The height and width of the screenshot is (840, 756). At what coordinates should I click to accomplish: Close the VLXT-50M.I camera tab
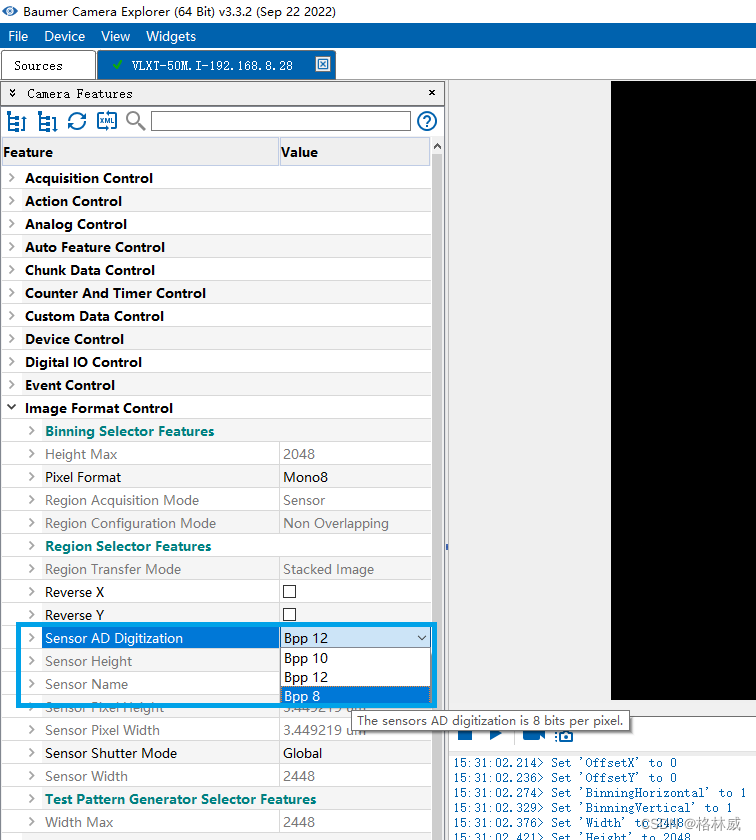point(323,64)
